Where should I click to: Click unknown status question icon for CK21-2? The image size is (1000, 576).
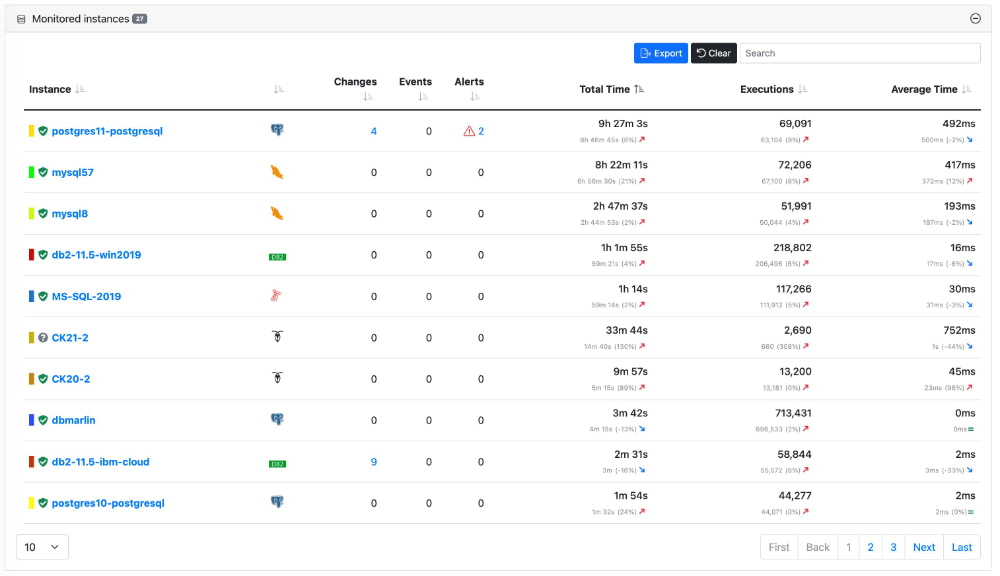(x=43, y=337)
